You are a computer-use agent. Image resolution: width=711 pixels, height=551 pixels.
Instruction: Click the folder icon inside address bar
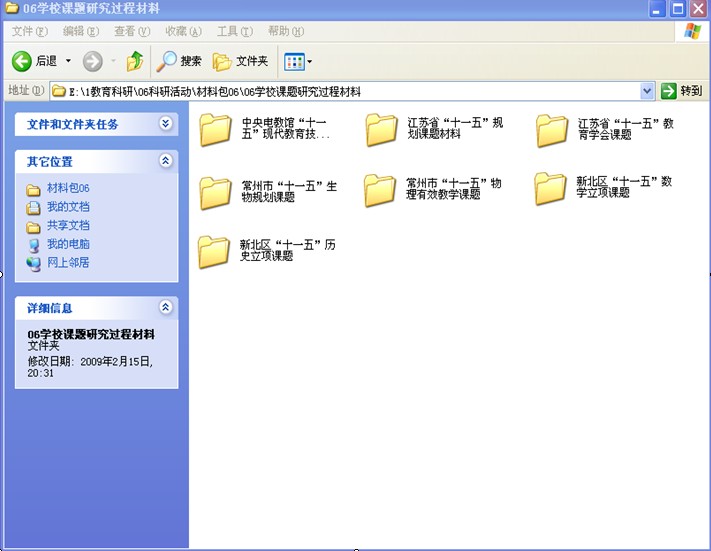(x=58, y=92)
